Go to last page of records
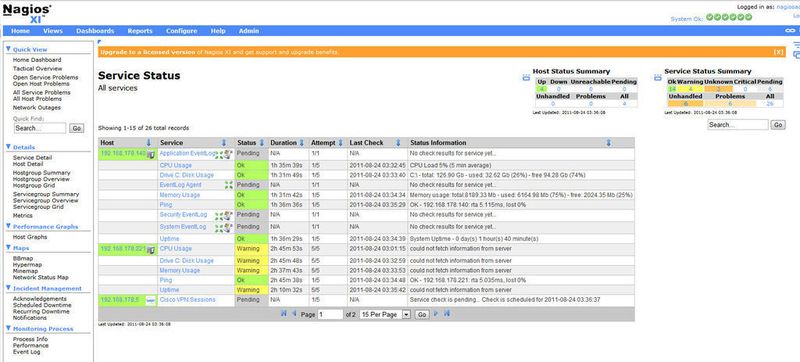Viewport: 800px width, 362px height. point(447,314)
